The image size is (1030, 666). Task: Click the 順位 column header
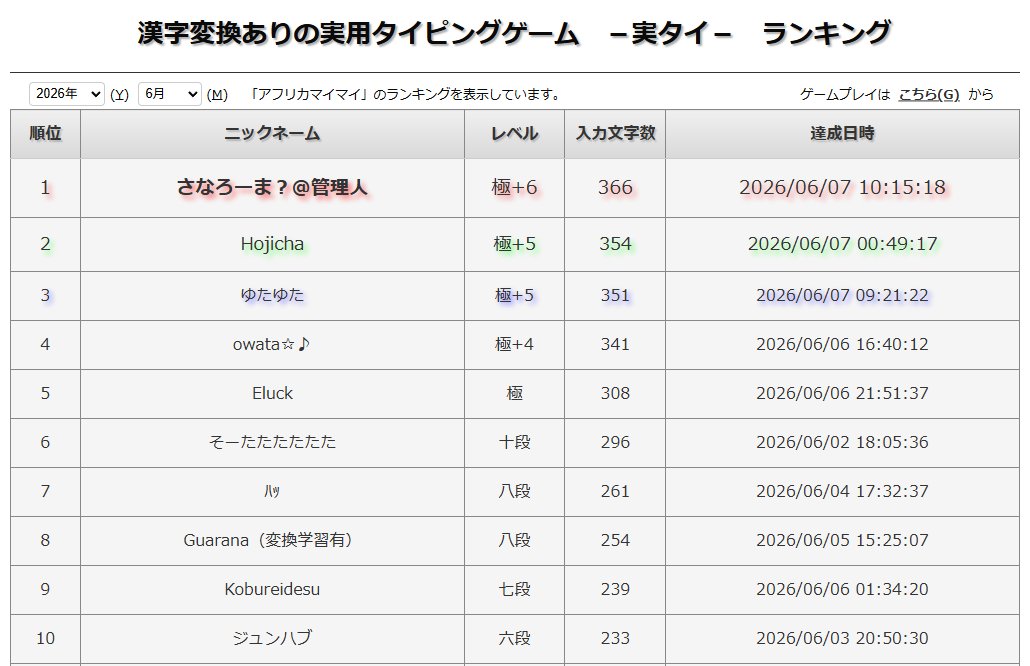click(45, 133)
